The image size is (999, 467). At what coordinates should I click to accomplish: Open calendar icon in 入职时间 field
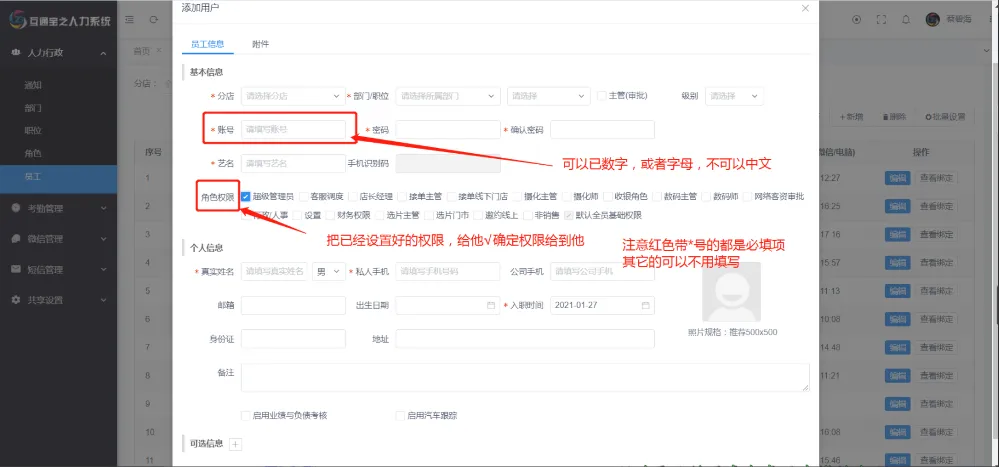[x=646, y=305]
